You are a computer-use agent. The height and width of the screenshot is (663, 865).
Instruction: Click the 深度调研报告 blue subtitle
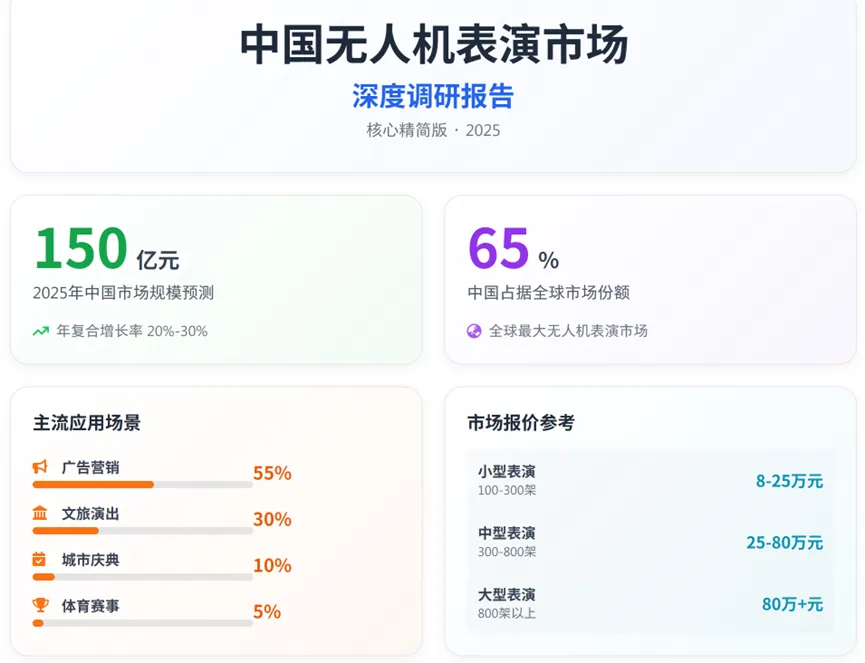pos(433,96)
